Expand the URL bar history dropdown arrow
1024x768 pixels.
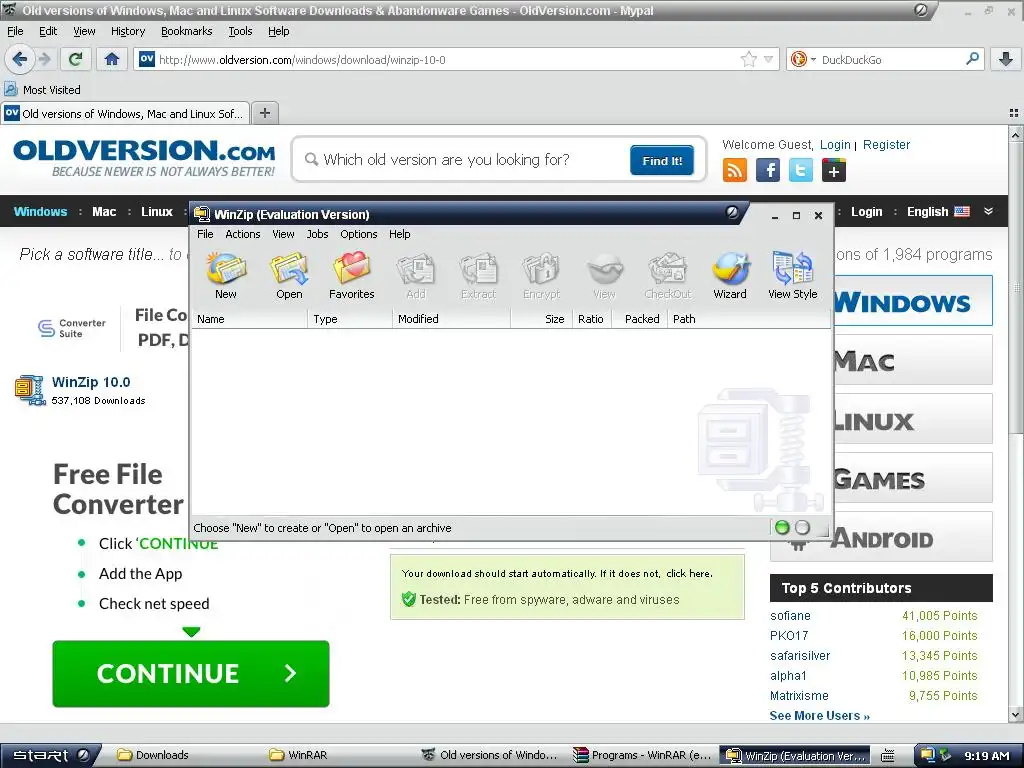[x=768, y=59]
